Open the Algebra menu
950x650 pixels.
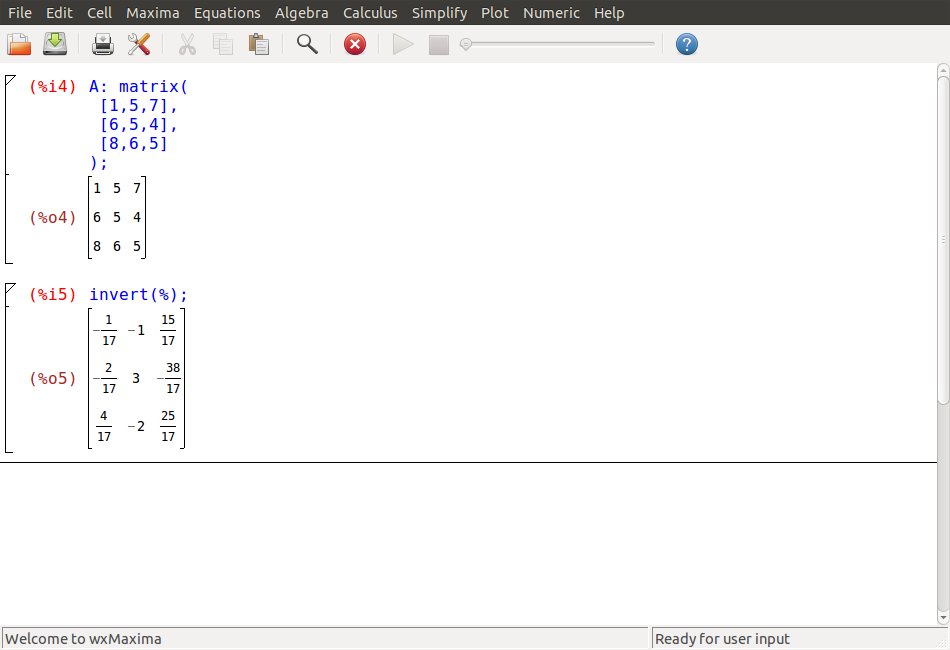(x=301, y=13)
